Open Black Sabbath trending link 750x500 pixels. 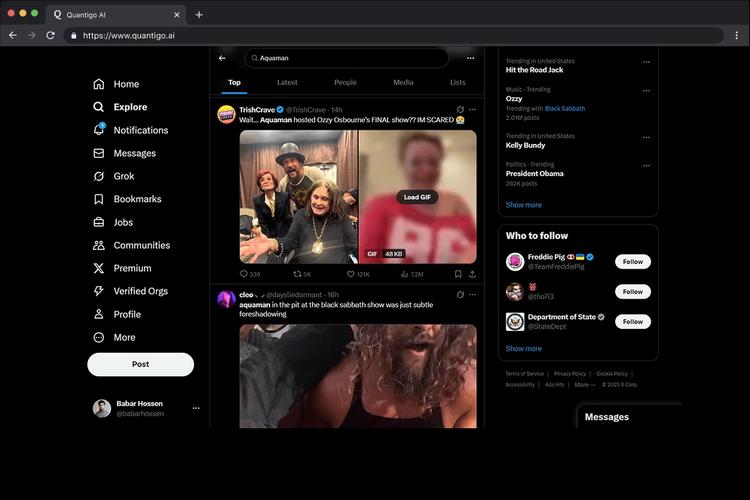[x=565, y=109]
